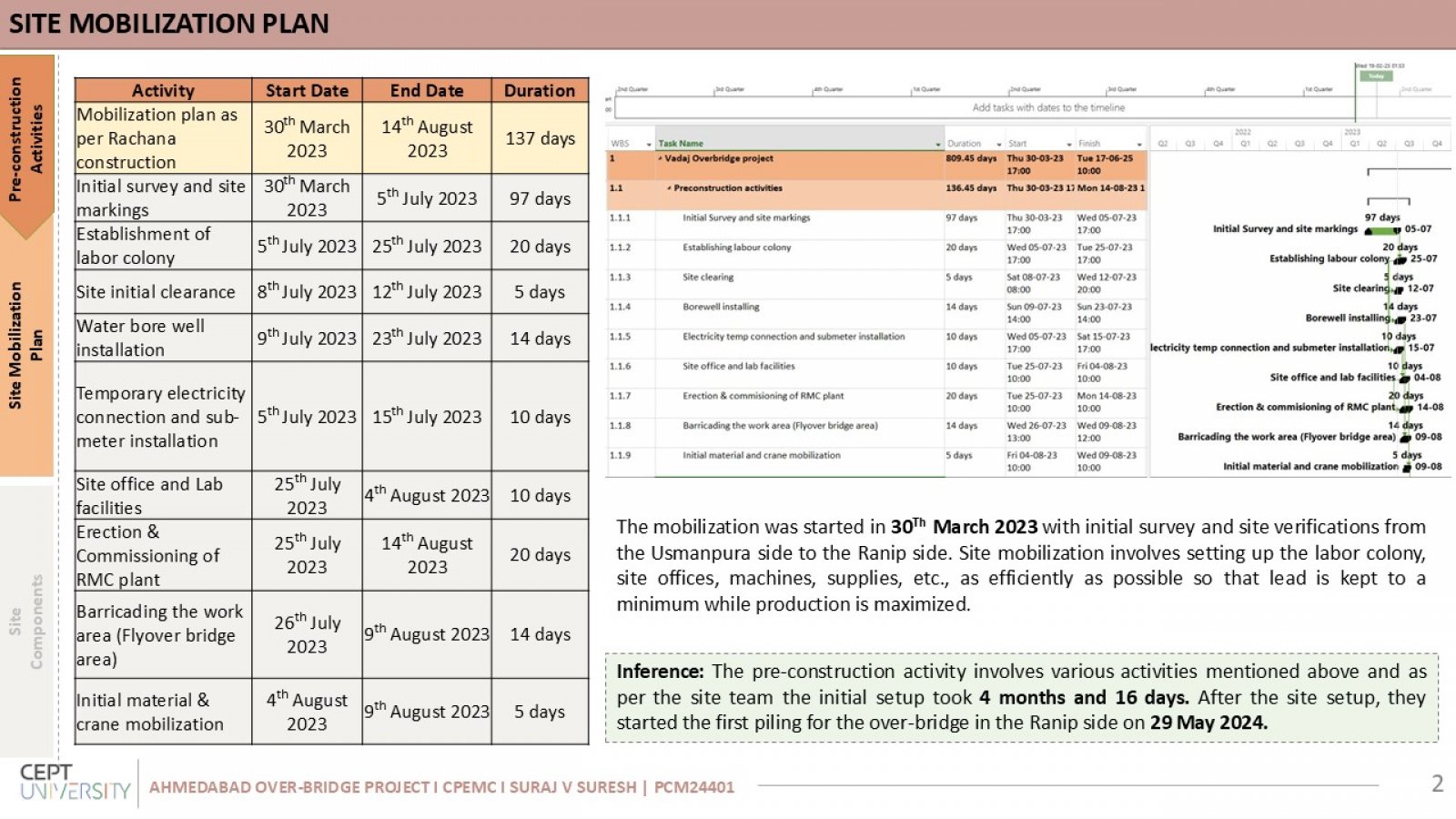Select 'Initial material & crane mobilization' table cell

[x=163, y=712]
